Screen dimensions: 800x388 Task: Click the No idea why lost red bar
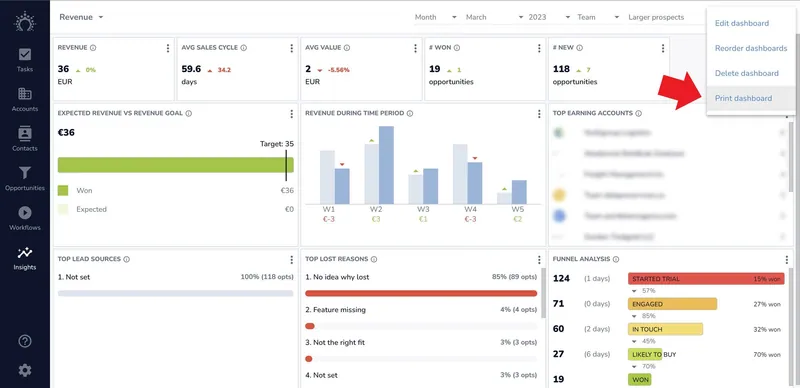coord(421,294)
